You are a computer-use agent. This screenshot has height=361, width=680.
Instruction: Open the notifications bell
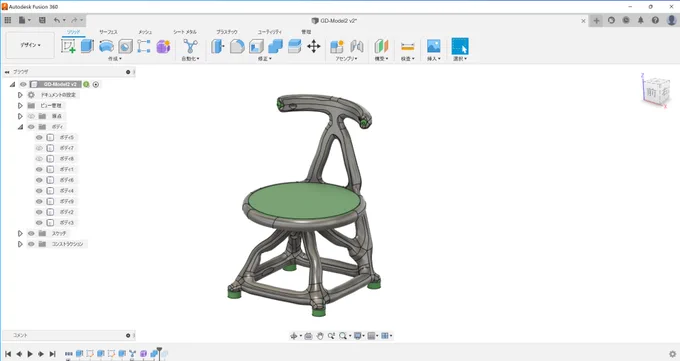tap(641, 20)
